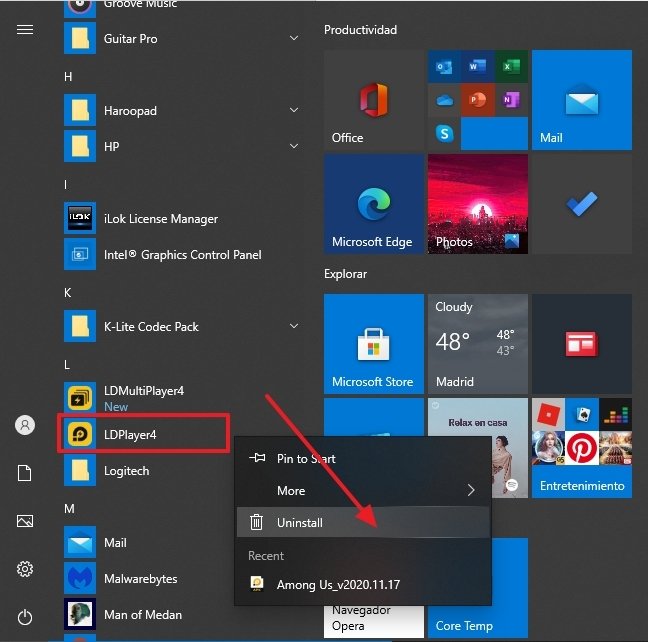Open recent Among Us_v2020.11.17 item
Viewport: 648px width, 642px height.
(x=363, y=585)
